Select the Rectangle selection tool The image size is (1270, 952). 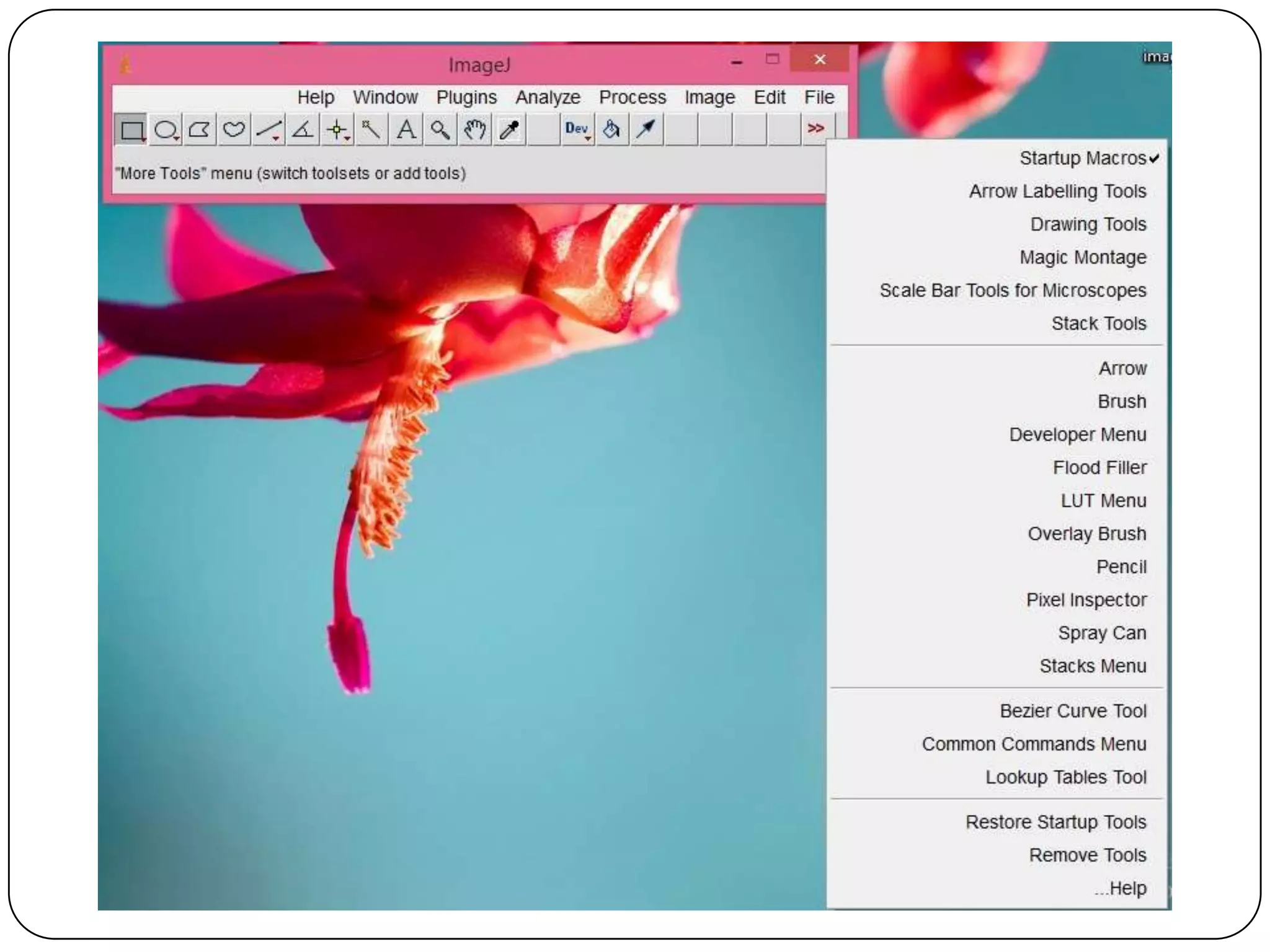131,130
